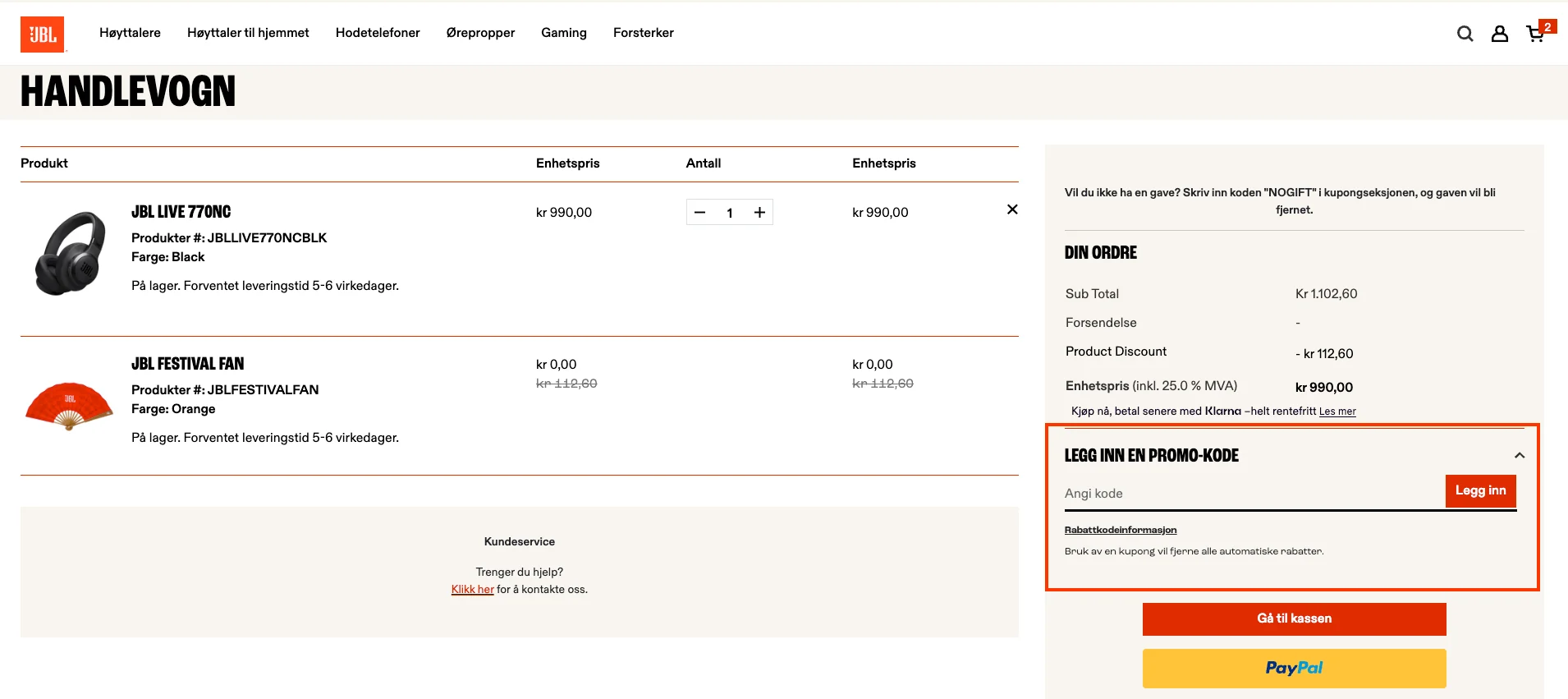Image resolution: width=1568 pixels, height=699 pixels.
Task: Open JBL Live 770NC headphone thumbnail
Action: point(70,254)
